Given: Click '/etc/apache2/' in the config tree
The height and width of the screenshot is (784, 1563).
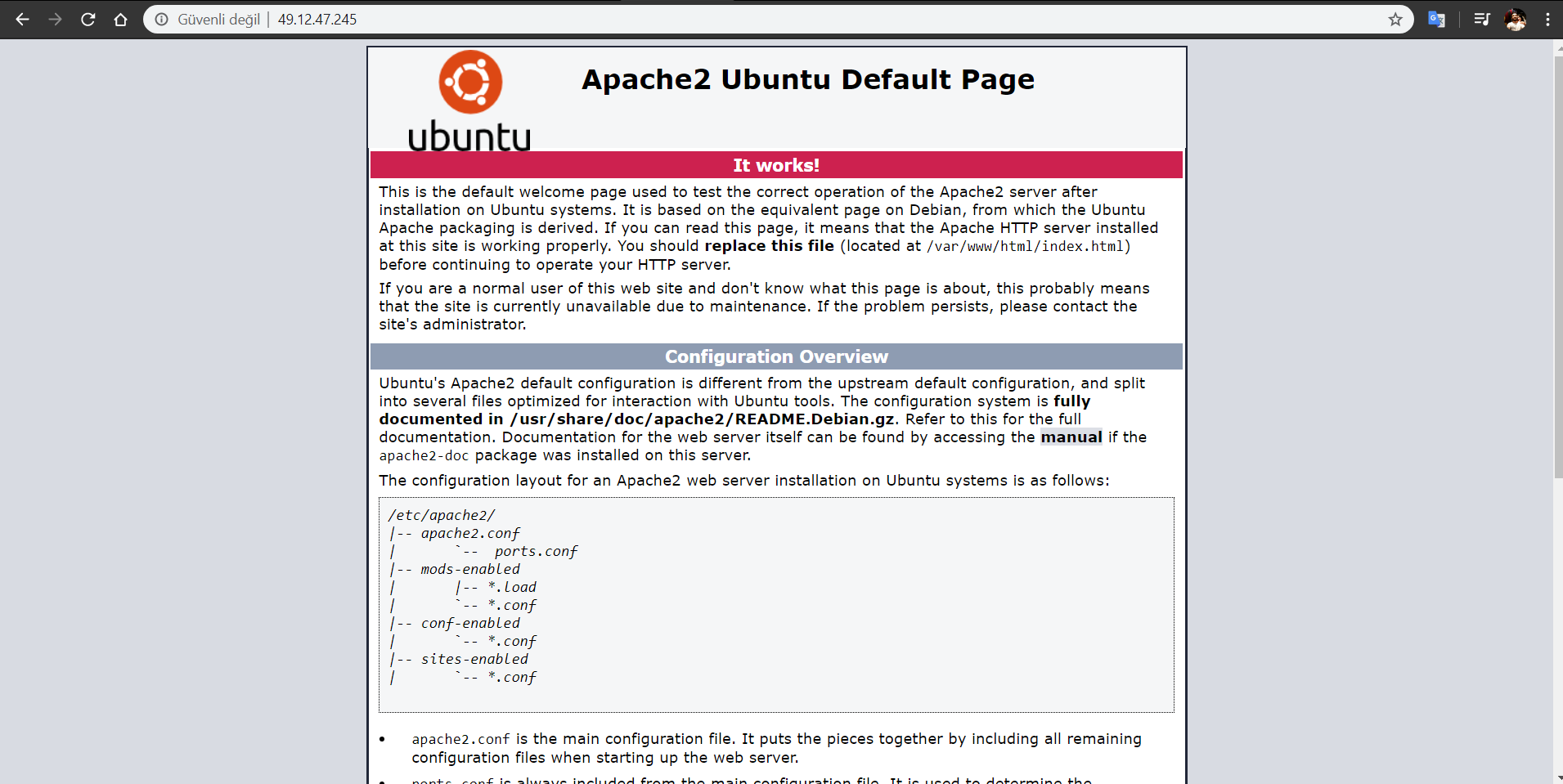Looking at the screenshot, I should click(x=442, y=515).
